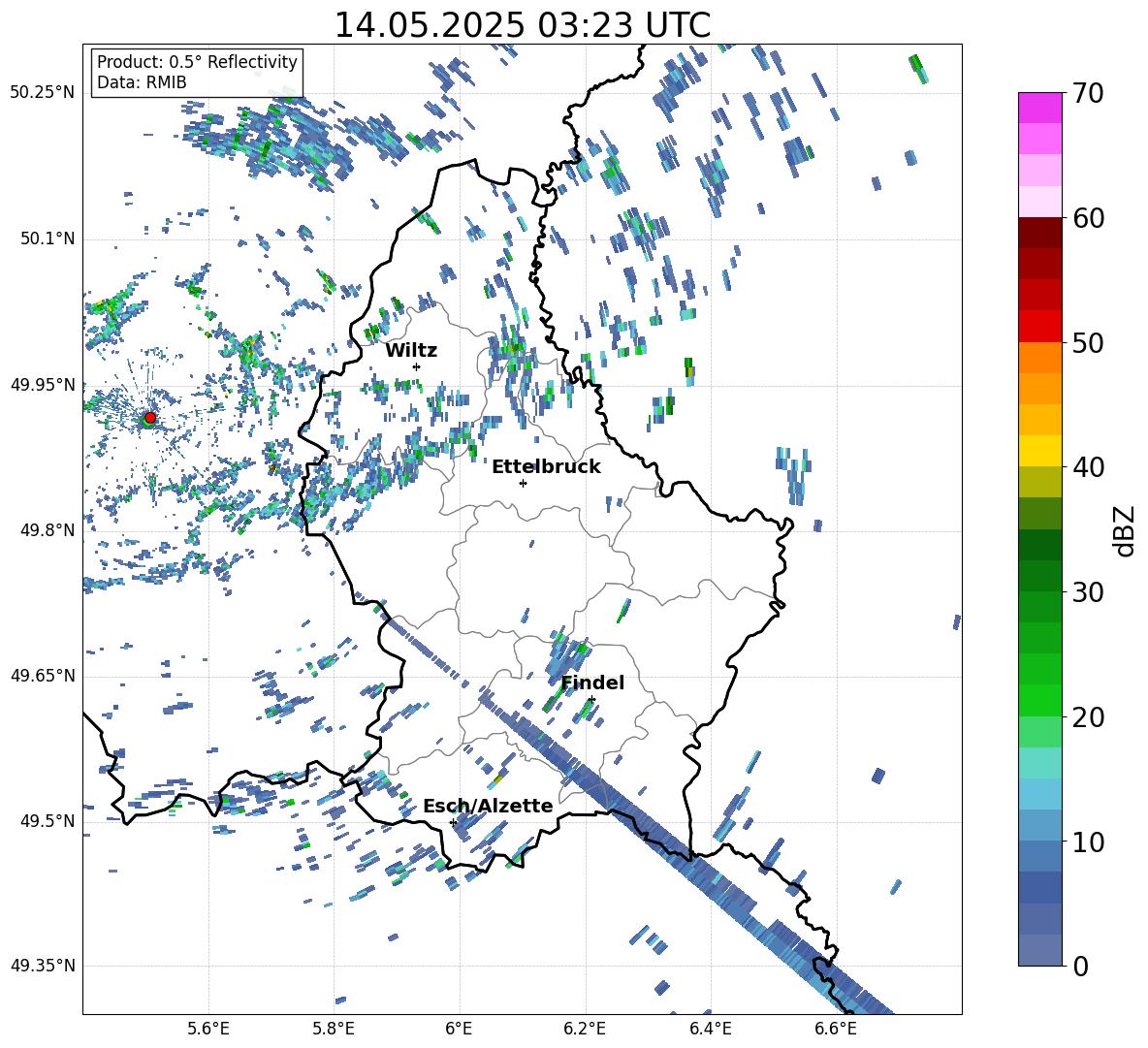Click the Product: 0.5° Reflectivity text
This screenshot has height=1048, width=1148.
tap(197, 61)
